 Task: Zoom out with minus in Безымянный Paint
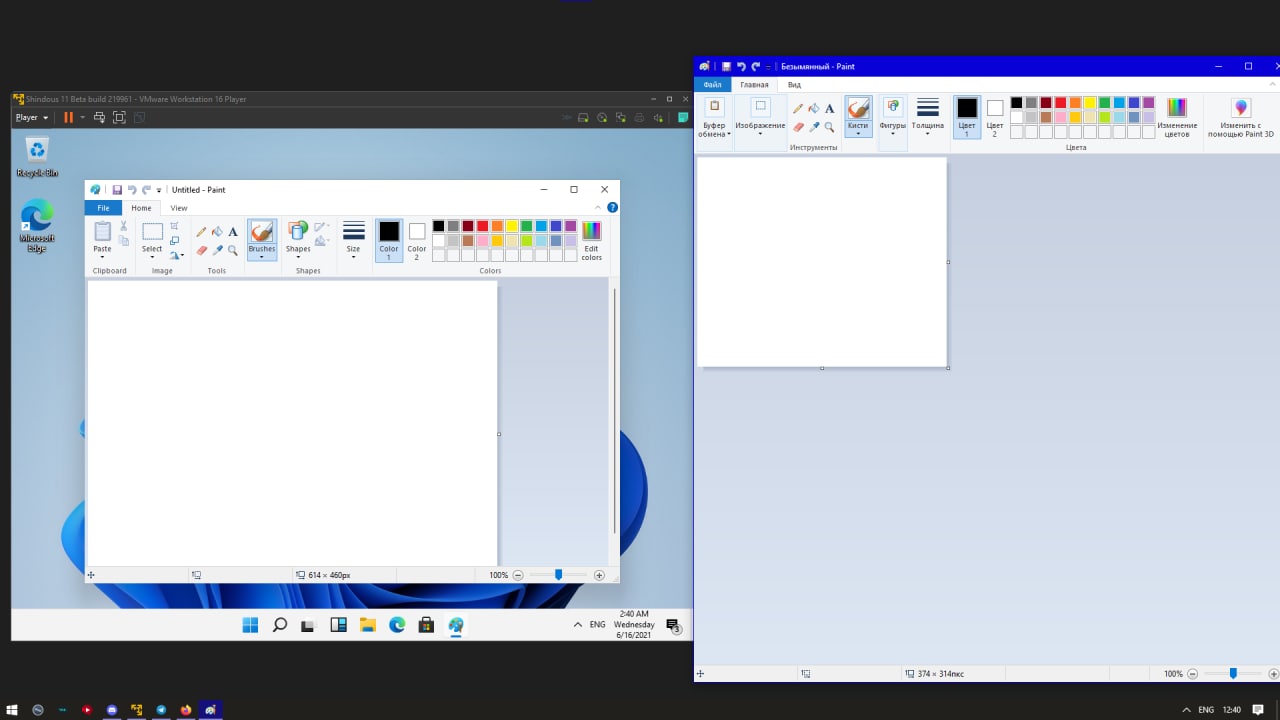tap(1192, 674)
